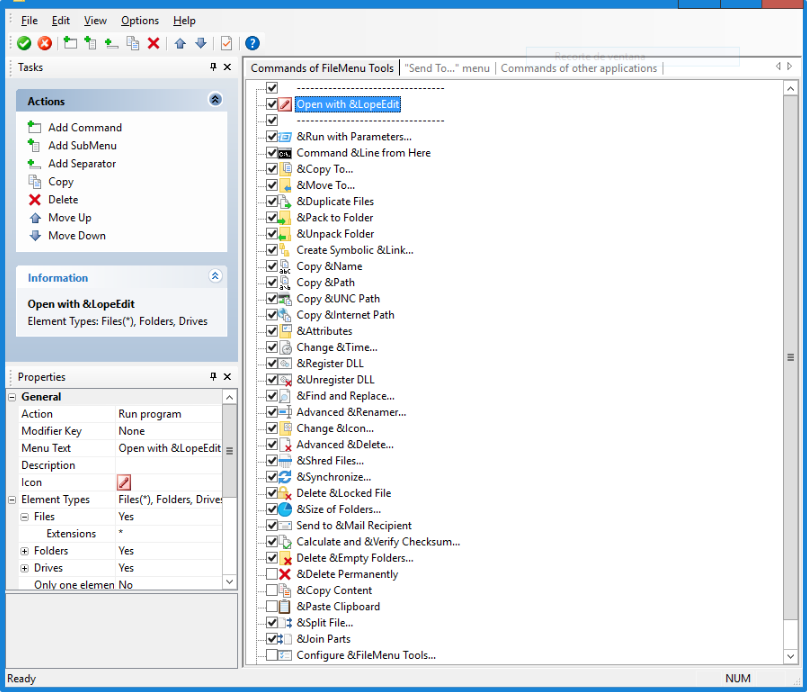Click the Delete Permanently red X icon

[x=285, y=574]
